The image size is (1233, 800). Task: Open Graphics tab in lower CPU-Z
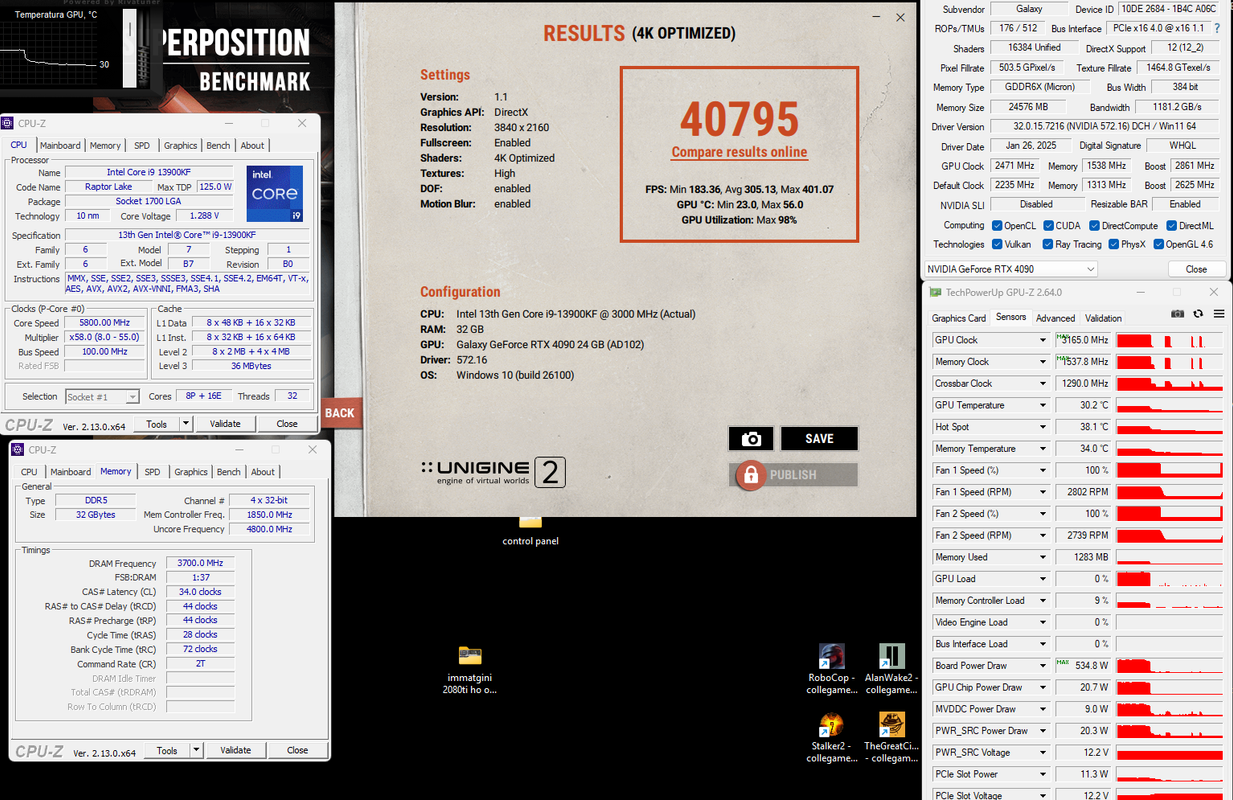point(190,472)
